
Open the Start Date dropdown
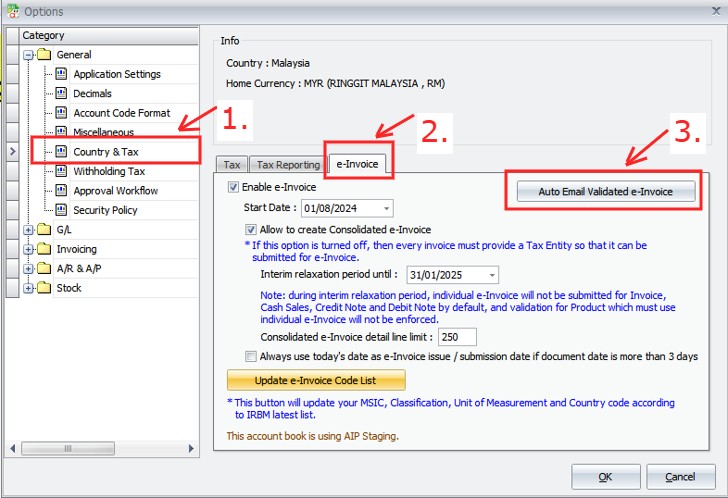(x=386, y=208)
